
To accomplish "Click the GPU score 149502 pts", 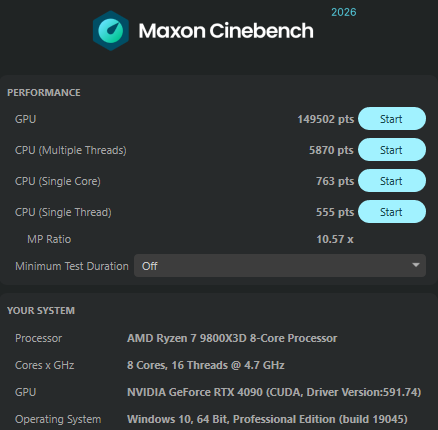I will [x=325, y=119].
